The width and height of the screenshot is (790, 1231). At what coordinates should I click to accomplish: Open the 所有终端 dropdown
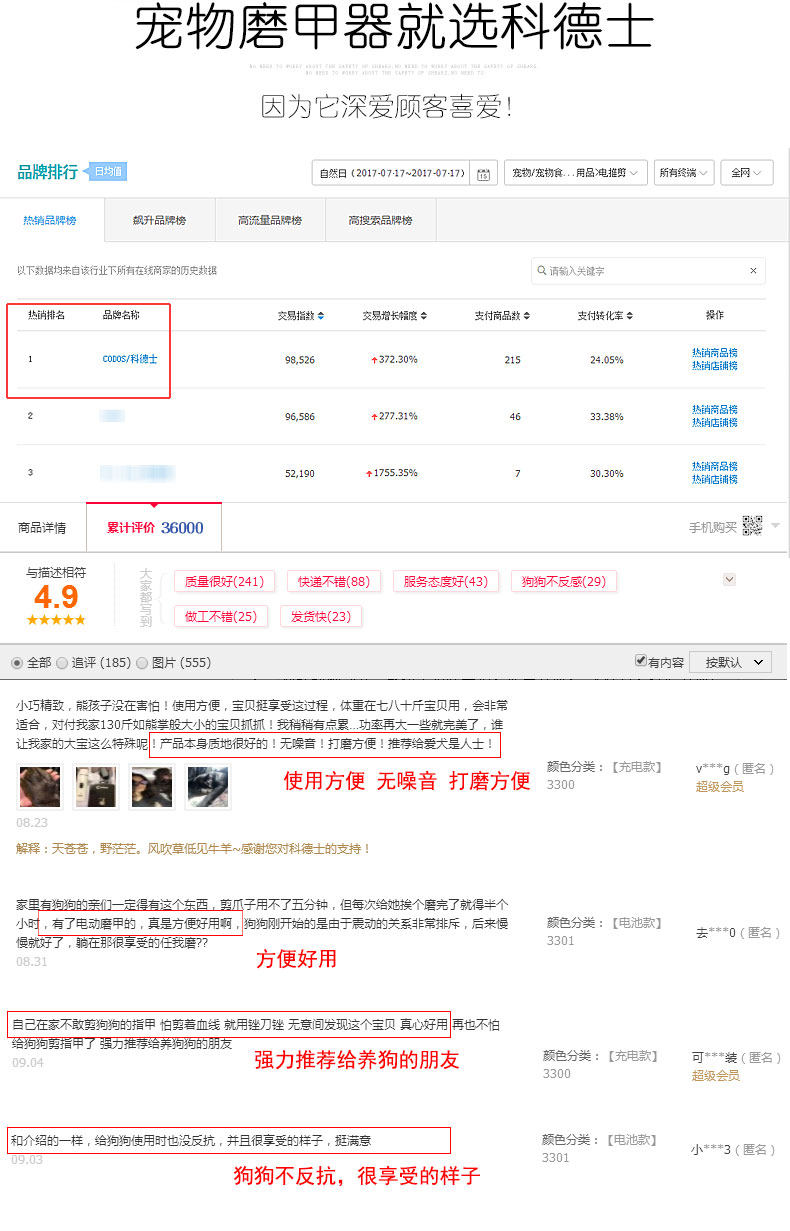pos(684,173)
